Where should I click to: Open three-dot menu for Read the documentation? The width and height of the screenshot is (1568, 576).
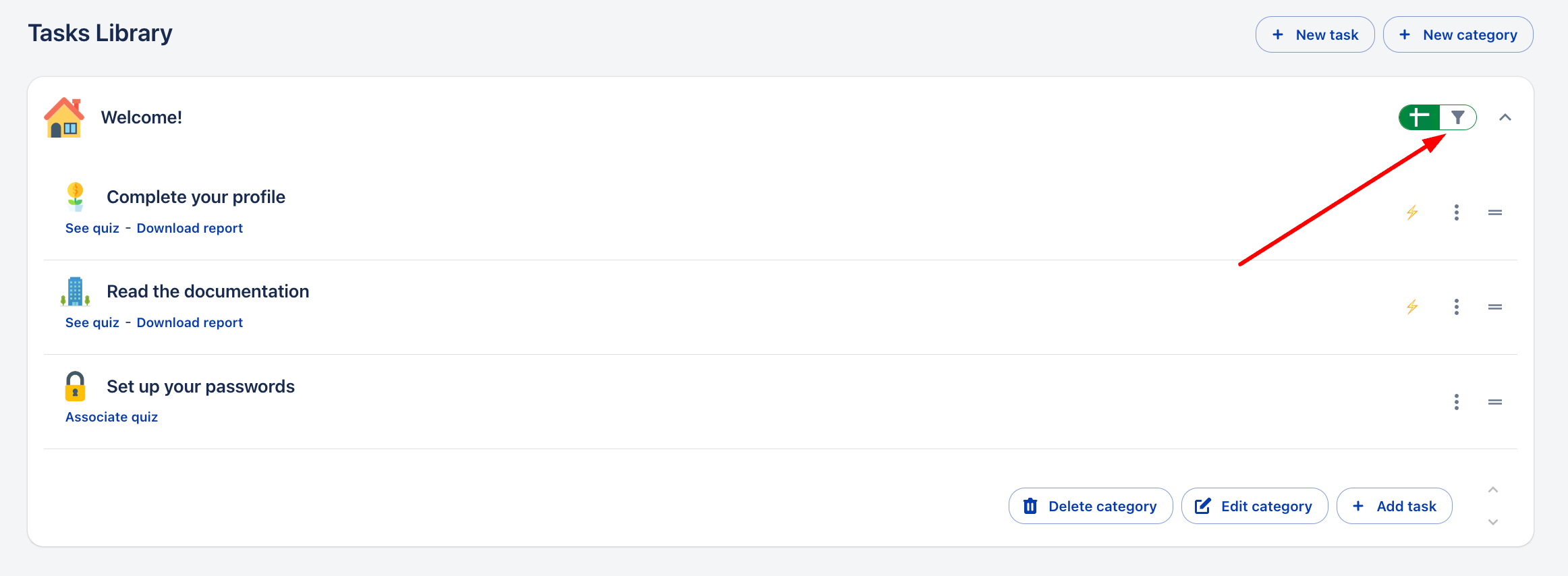click(1457, 307)
